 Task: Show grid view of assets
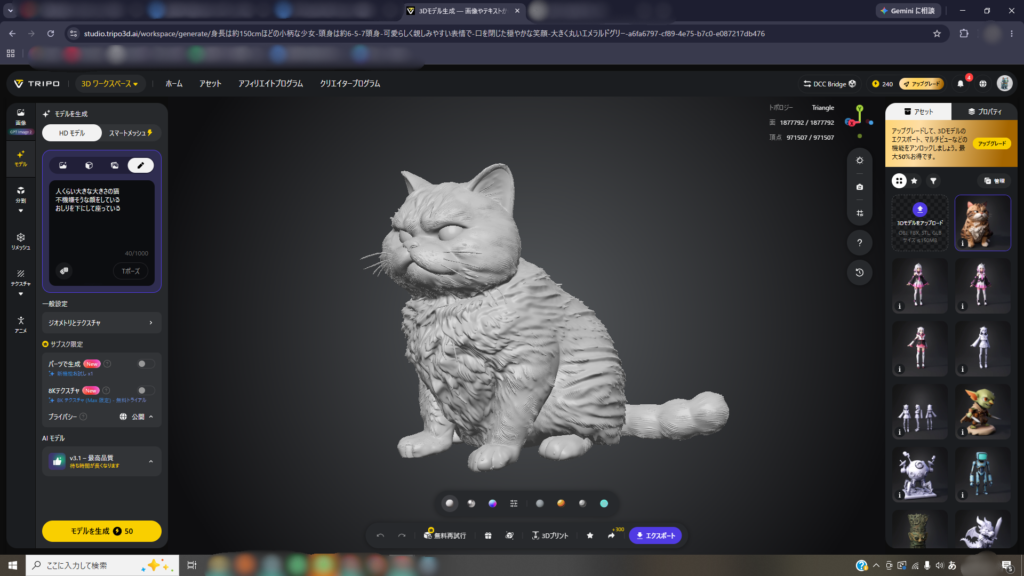pos(899,181)
